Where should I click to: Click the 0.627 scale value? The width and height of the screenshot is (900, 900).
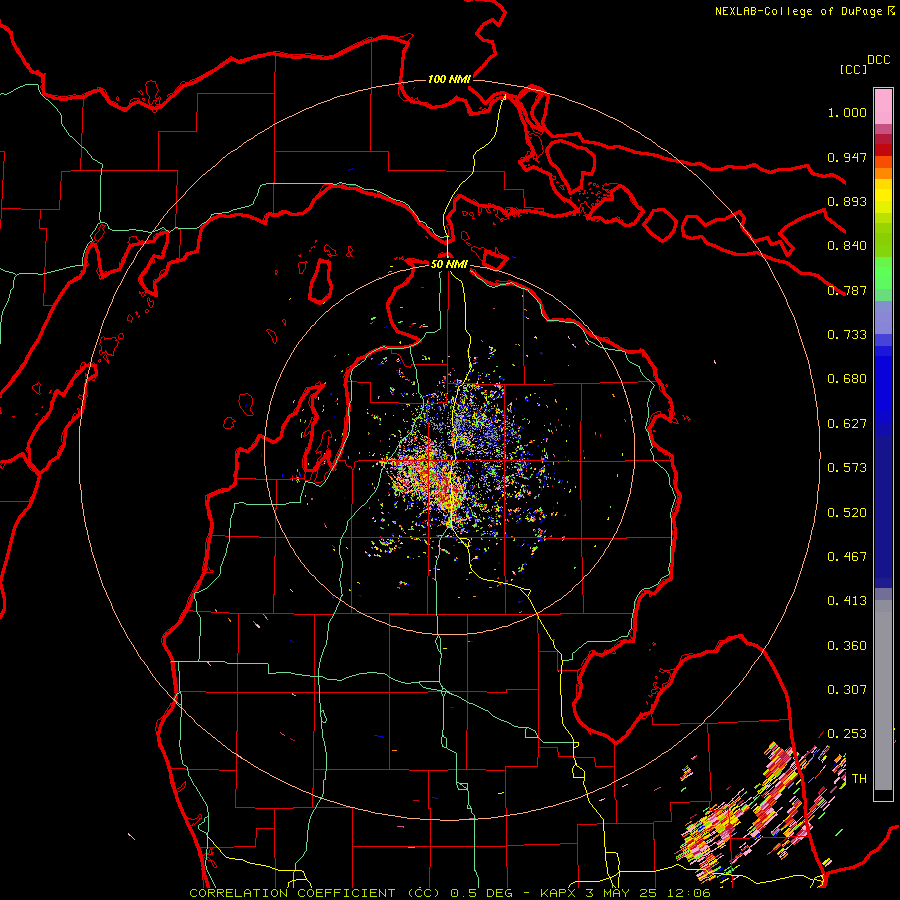click(847, 424)
